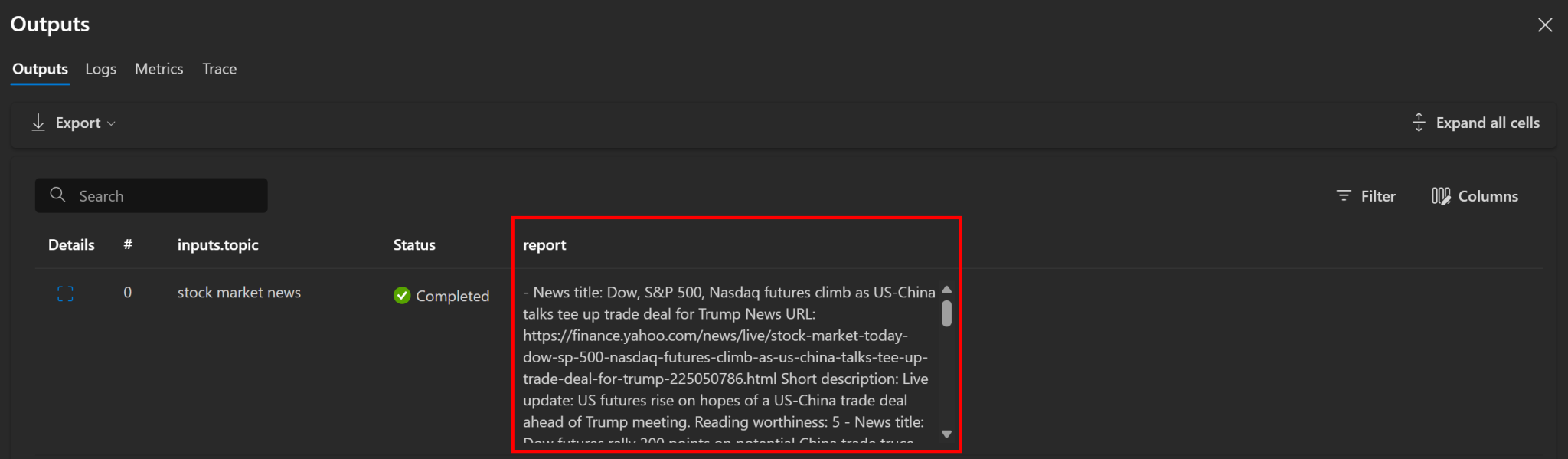Switch to the Metrics tab
Screen dimensions: 1568x459
pyautogui.click(x=158, y=69)
